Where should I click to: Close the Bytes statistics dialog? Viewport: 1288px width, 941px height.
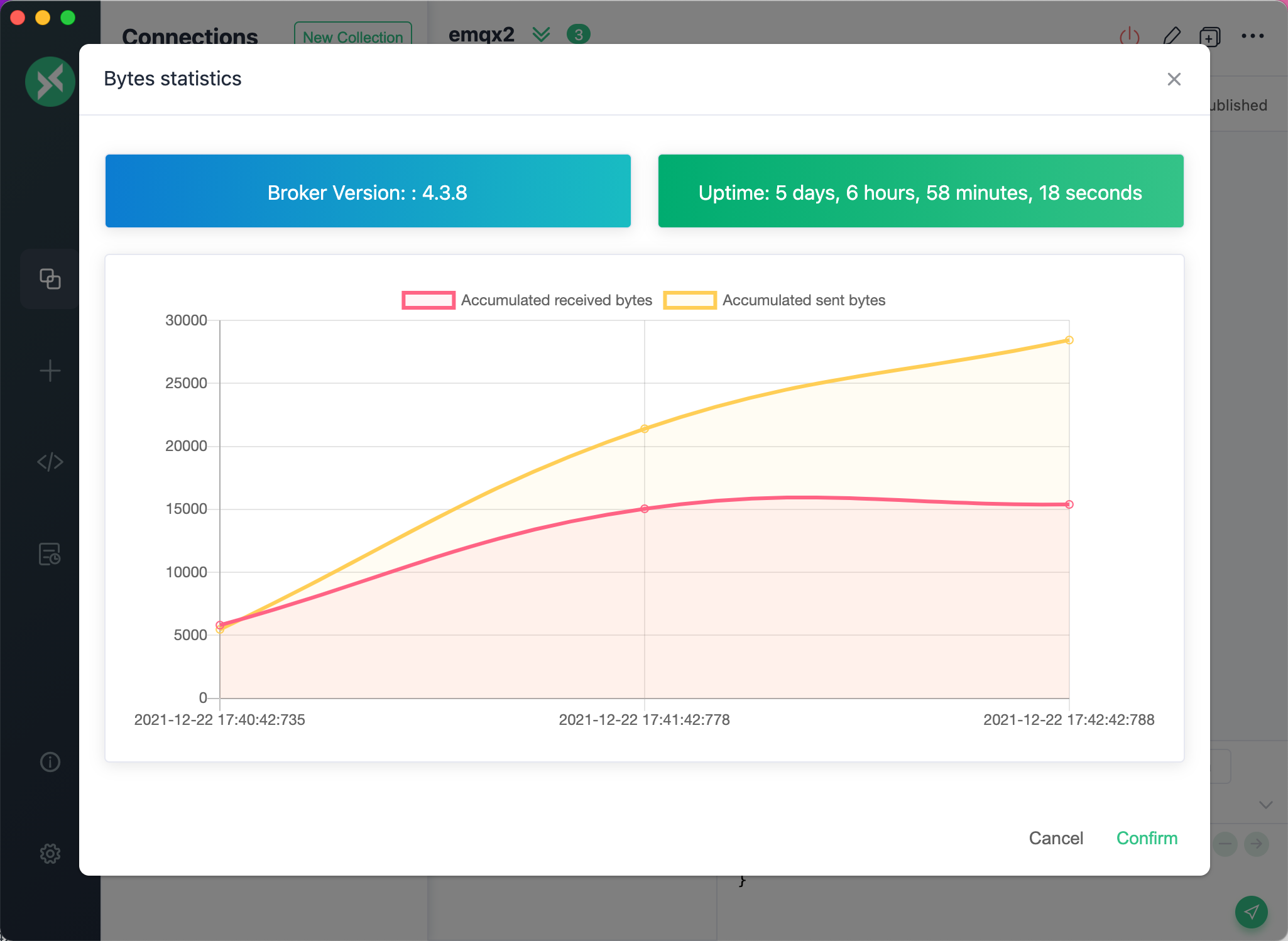tap(1174, 79)
